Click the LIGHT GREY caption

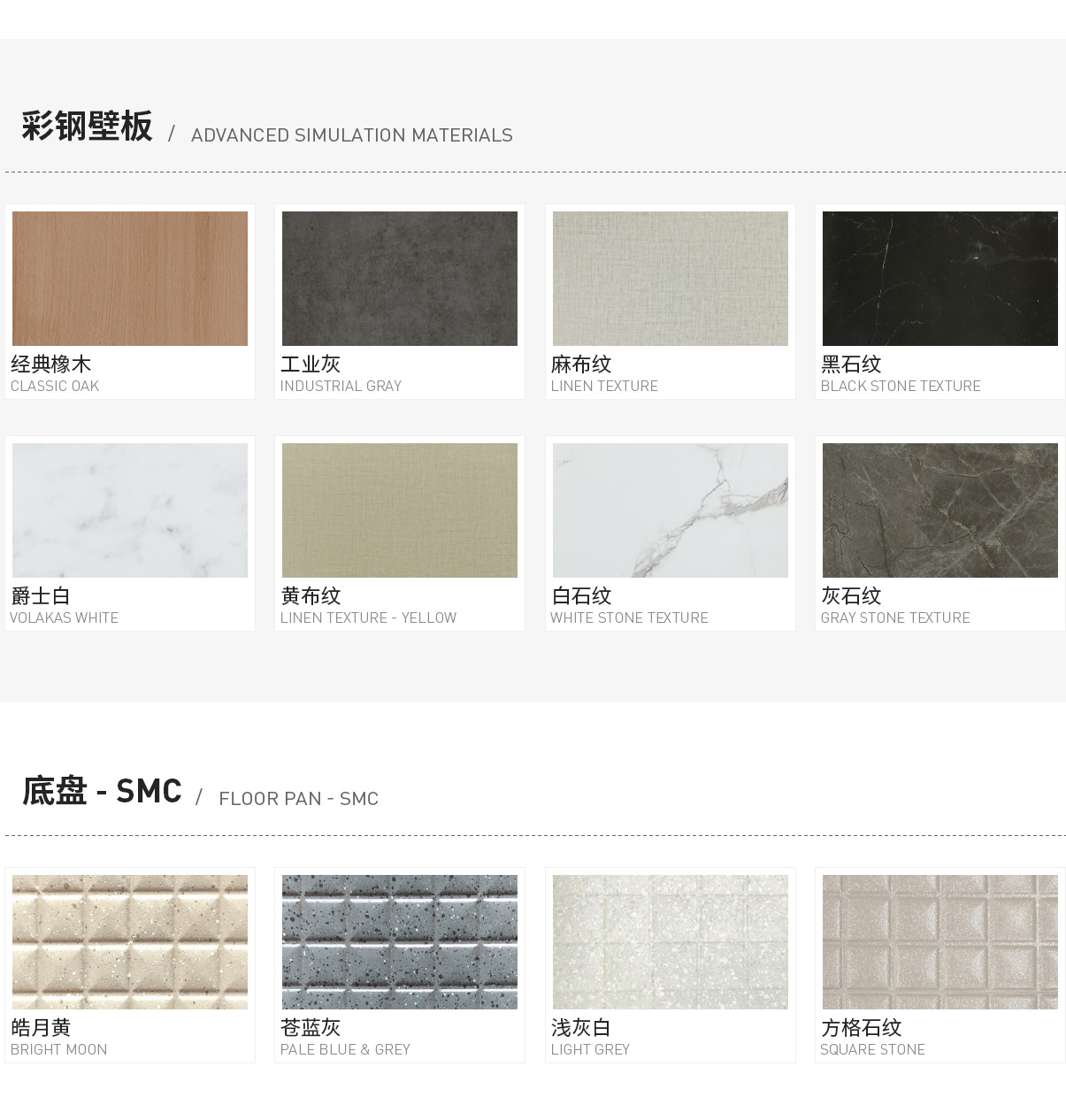590,1049
